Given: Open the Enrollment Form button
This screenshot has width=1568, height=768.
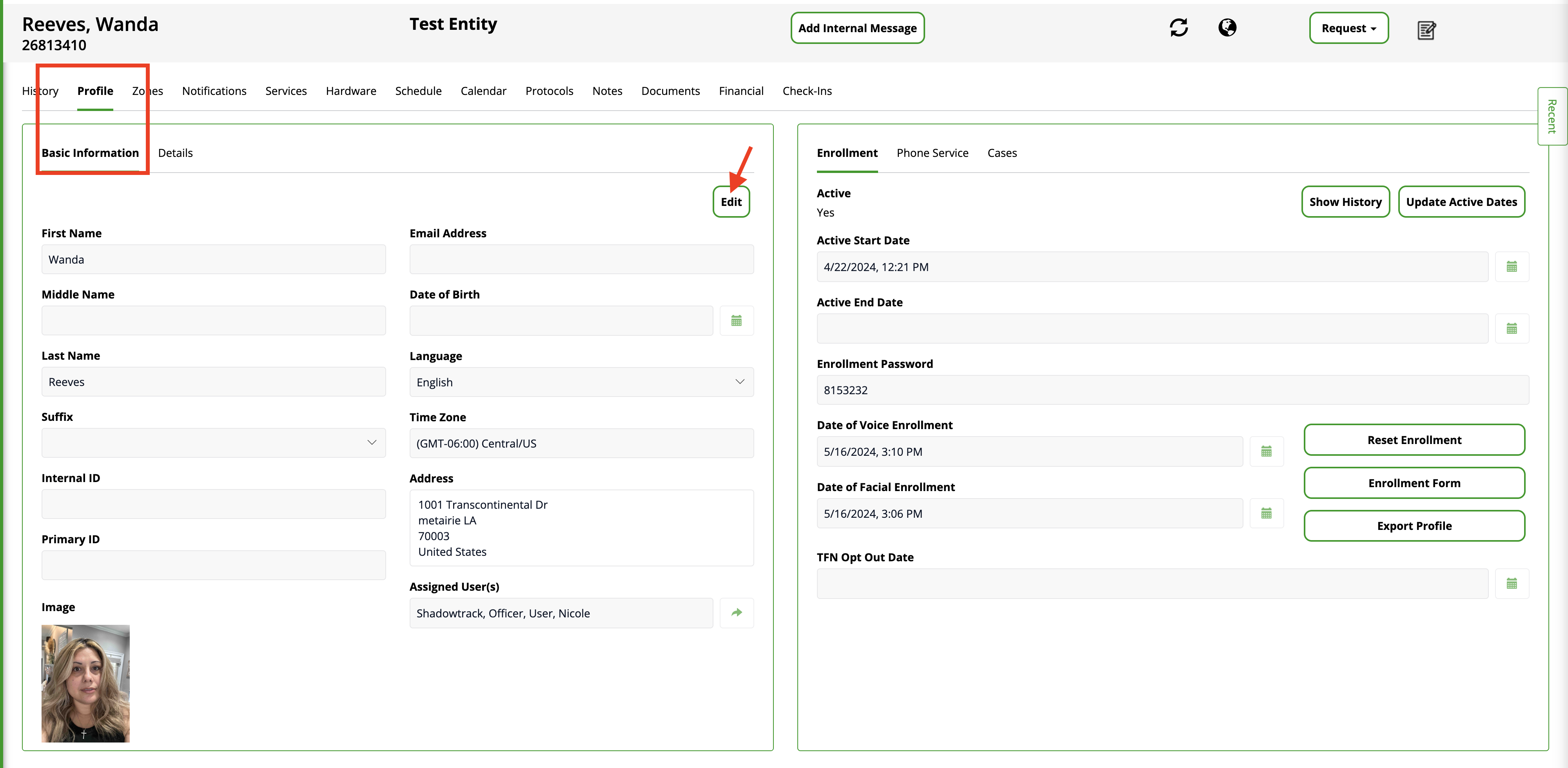Looking at the screenshot, I should [1414, 483].
